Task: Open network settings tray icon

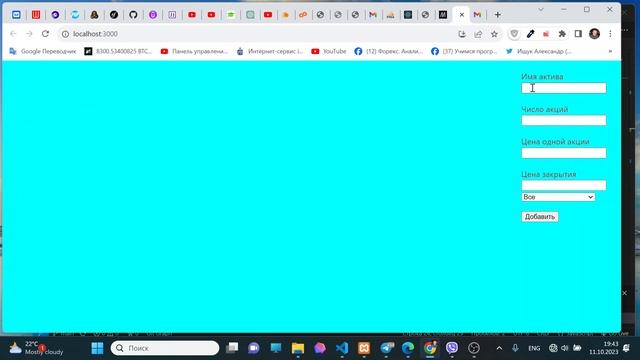Action: point(553,348)
